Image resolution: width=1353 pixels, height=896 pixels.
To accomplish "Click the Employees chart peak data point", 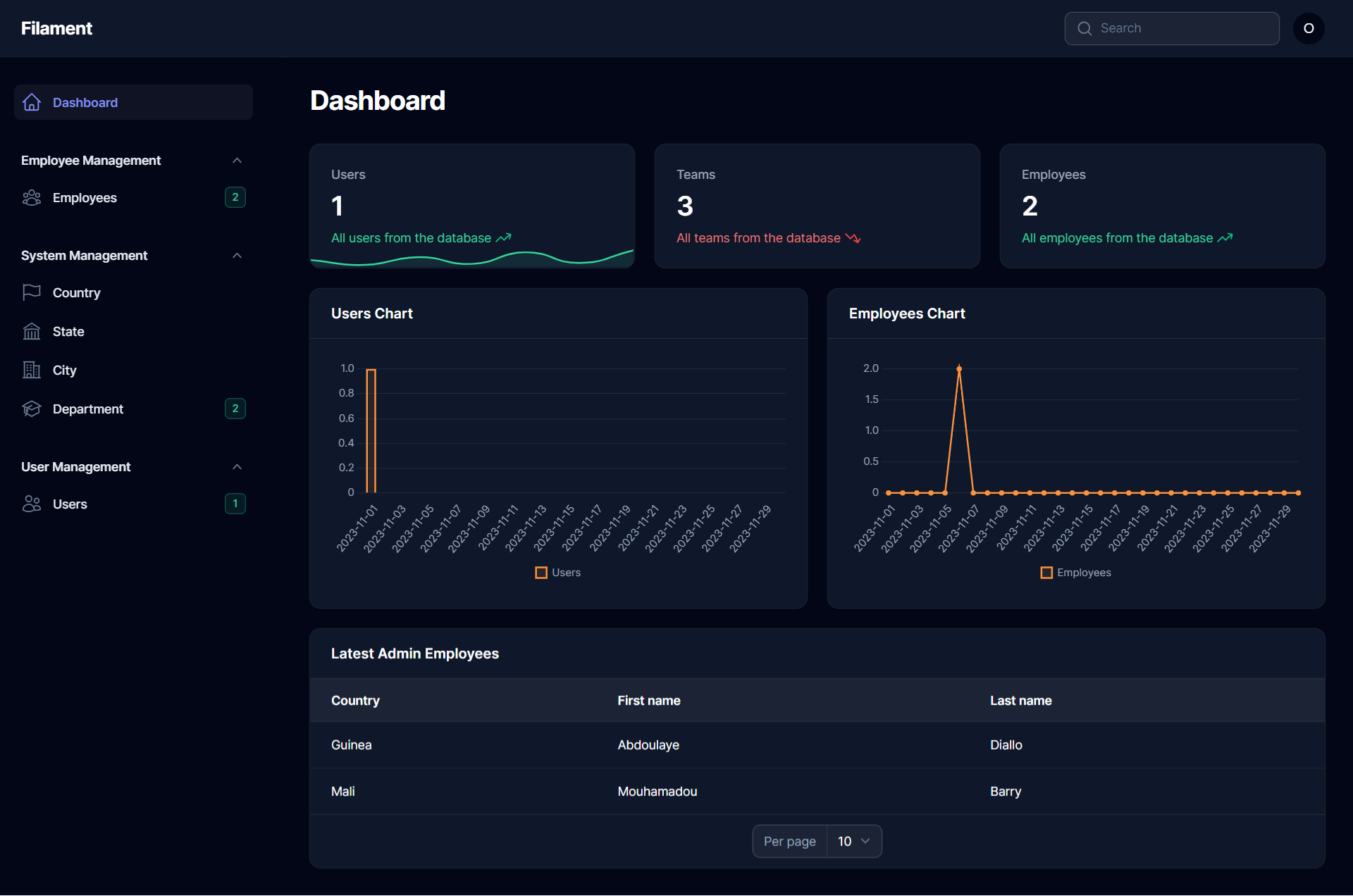I will (x=958, y=368).
